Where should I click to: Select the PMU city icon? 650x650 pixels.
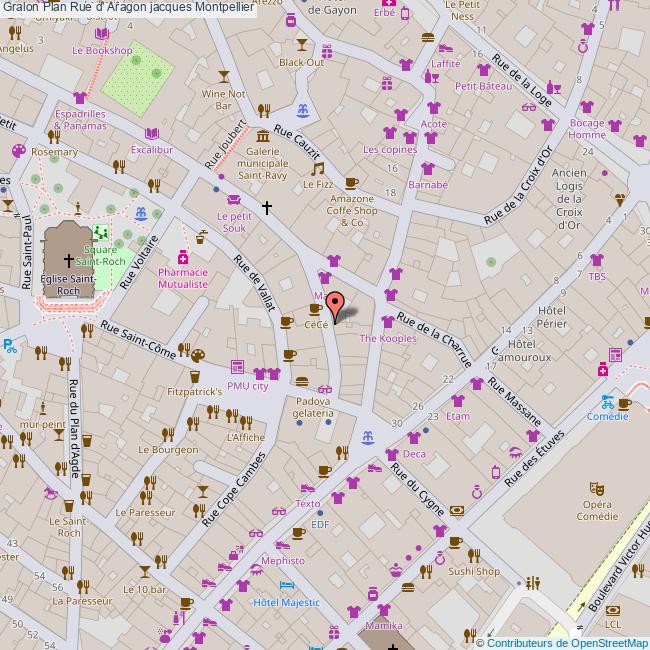236,368
